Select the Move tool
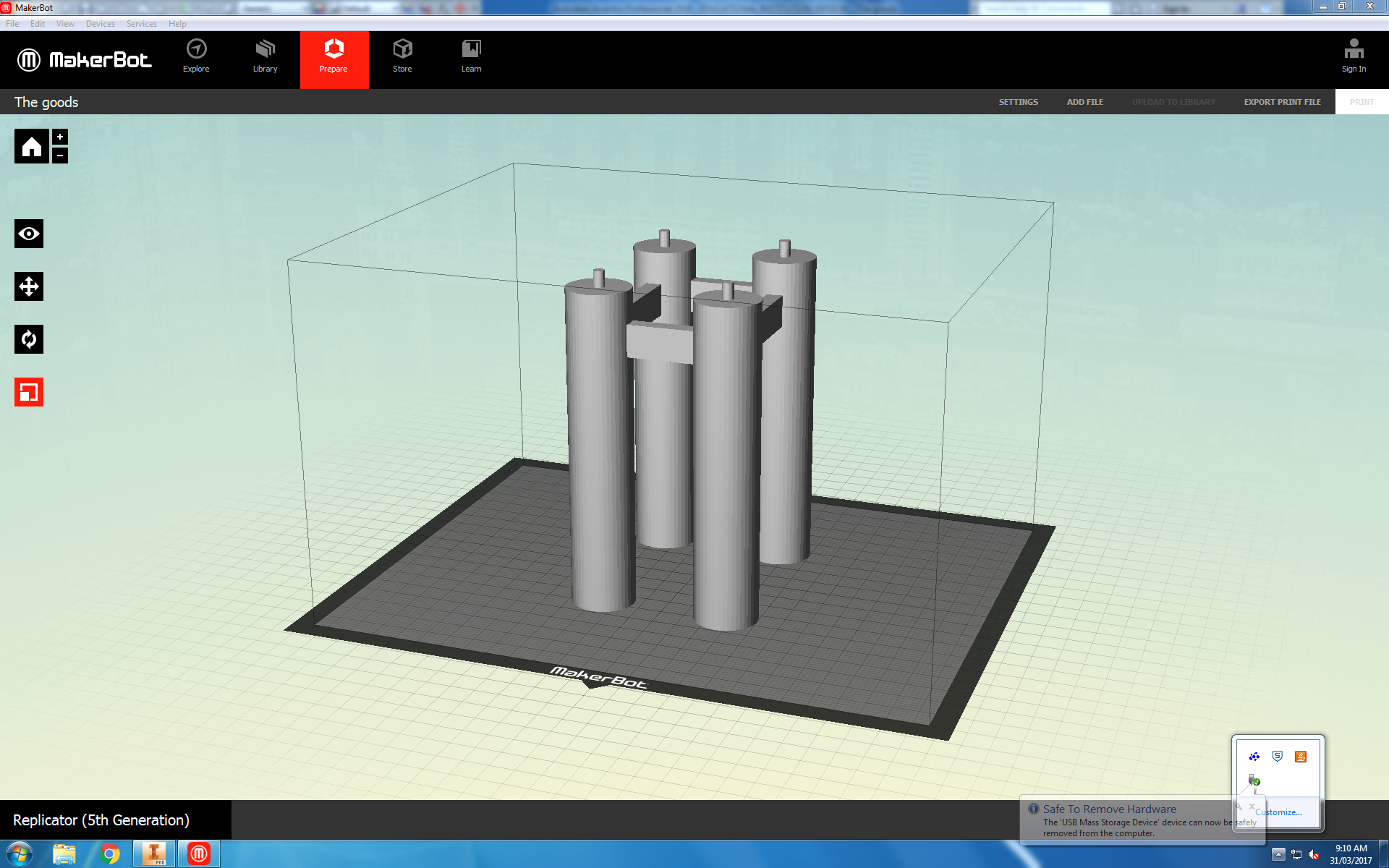The height and width of the screenshot is (868, 1389). 29,286
